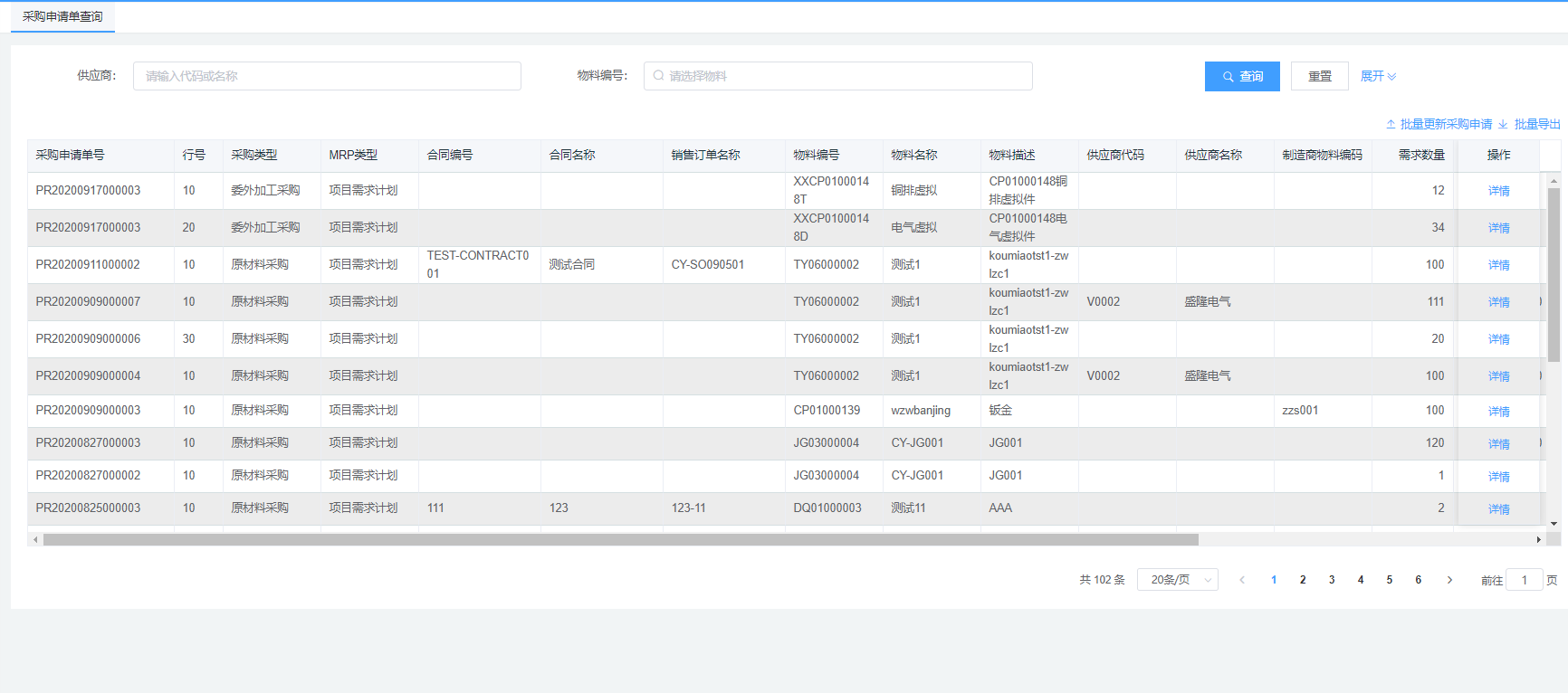
Task: Expand more filters with 展开
Action: coord(1378,77)
